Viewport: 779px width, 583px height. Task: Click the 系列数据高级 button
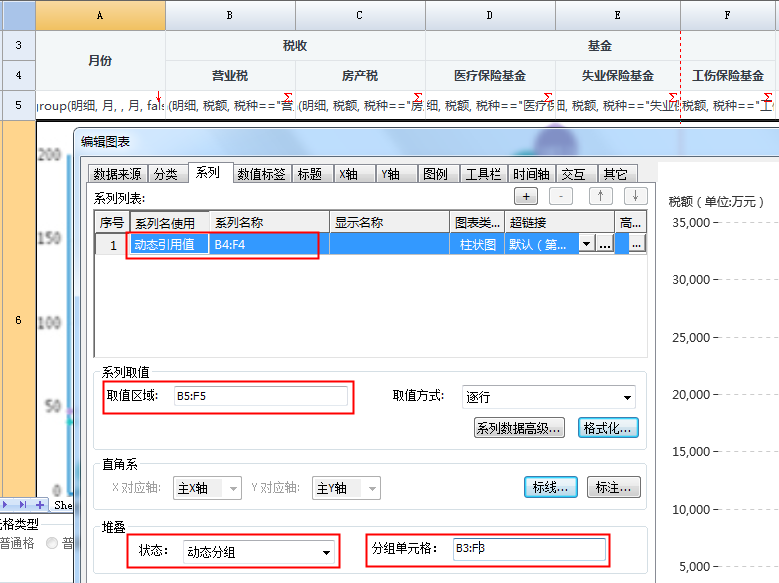pos(519,428)
